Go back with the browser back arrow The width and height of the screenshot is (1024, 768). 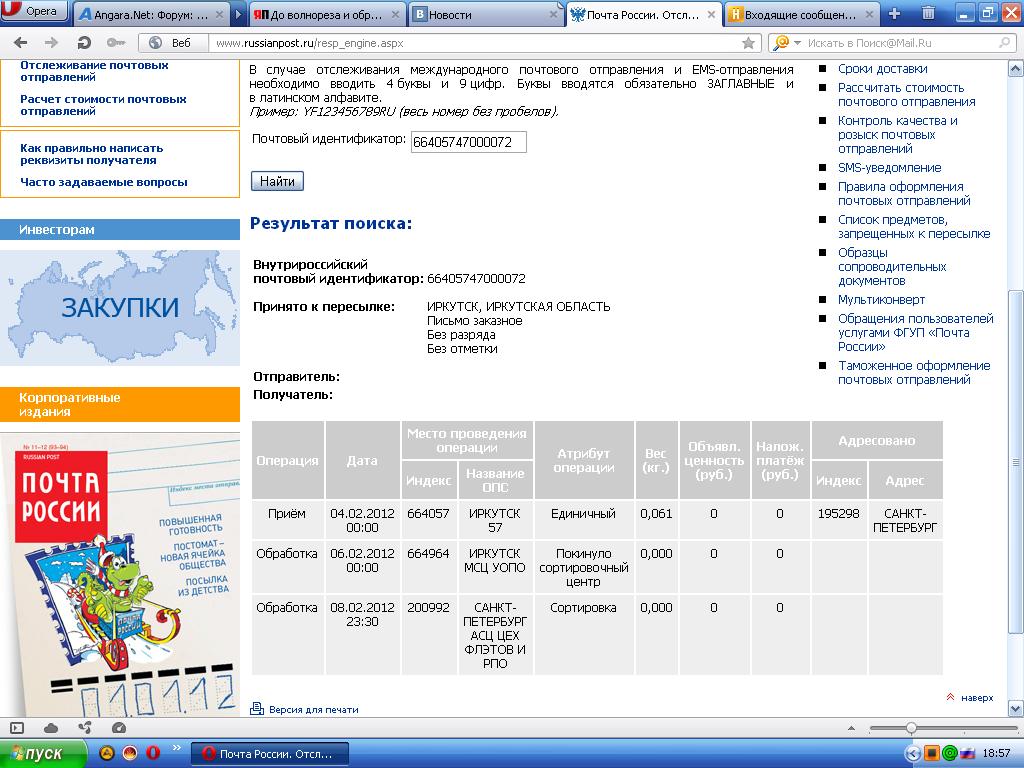point(21,43)
